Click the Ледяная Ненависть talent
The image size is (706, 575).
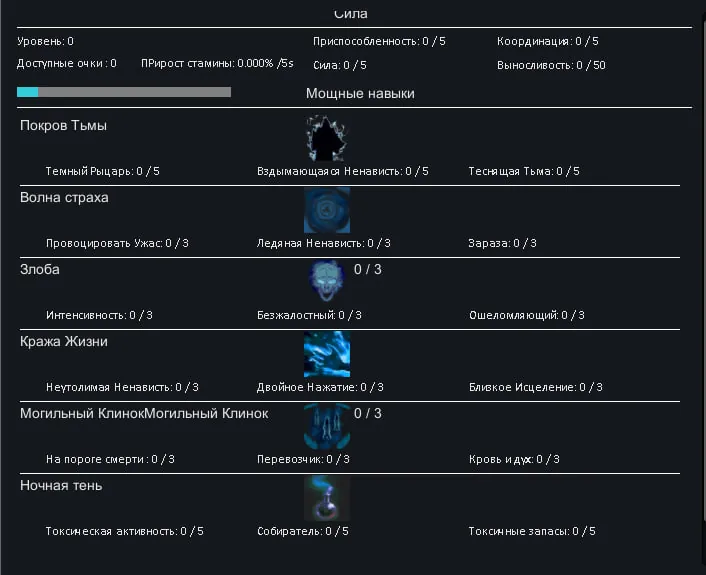(323, 243)
